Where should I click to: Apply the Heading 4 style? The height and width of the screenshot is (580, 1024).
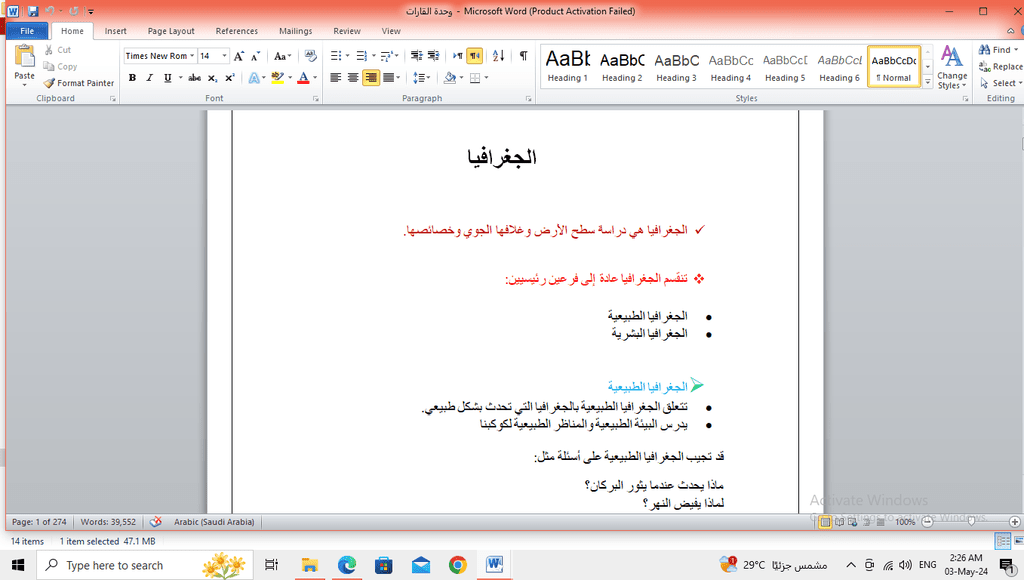[x=731, y=66]
